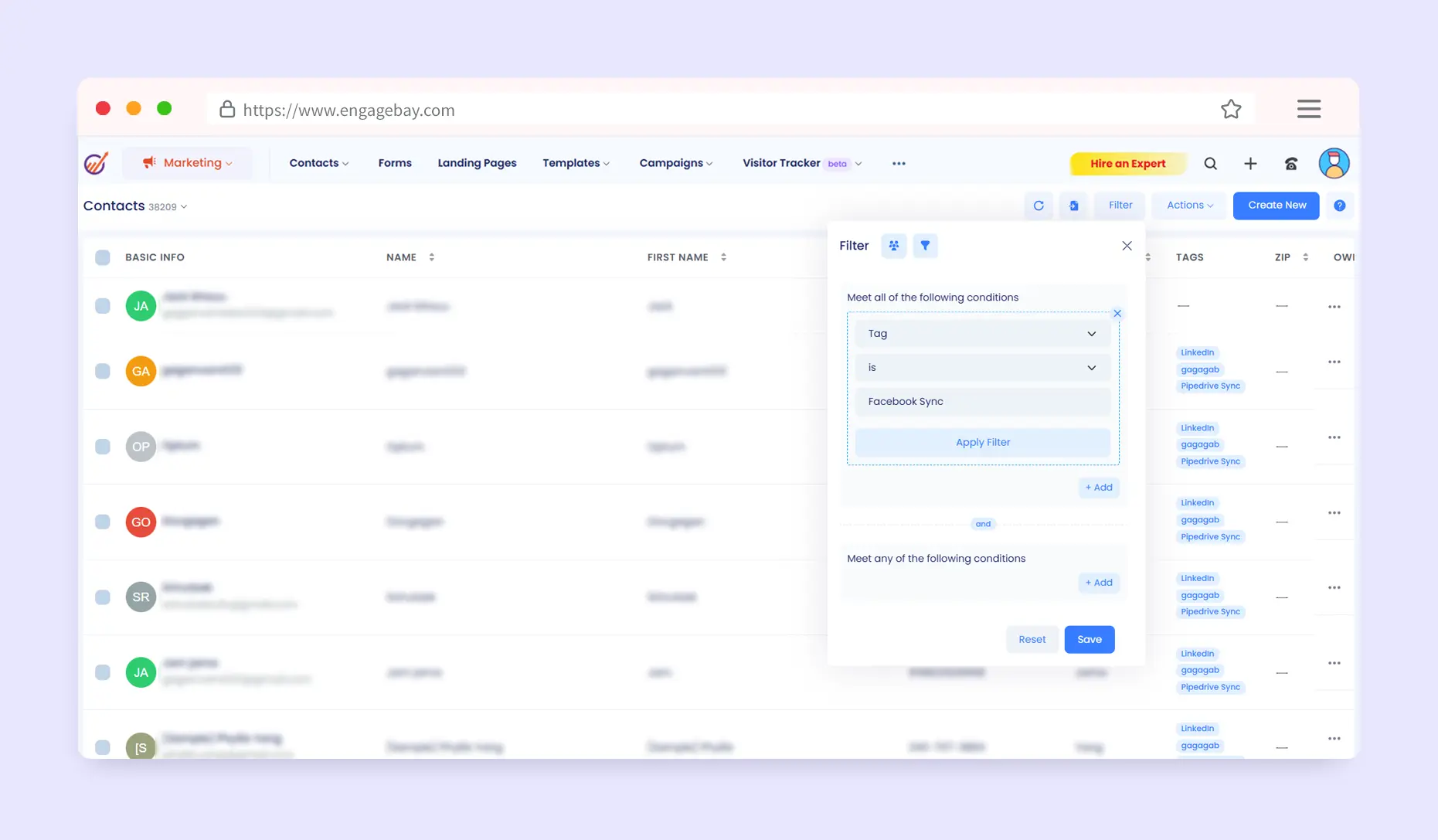Click the plus quick-add icon
Screen dimensions: 1438x840
pyautogui.click(x=1250, y=164)
